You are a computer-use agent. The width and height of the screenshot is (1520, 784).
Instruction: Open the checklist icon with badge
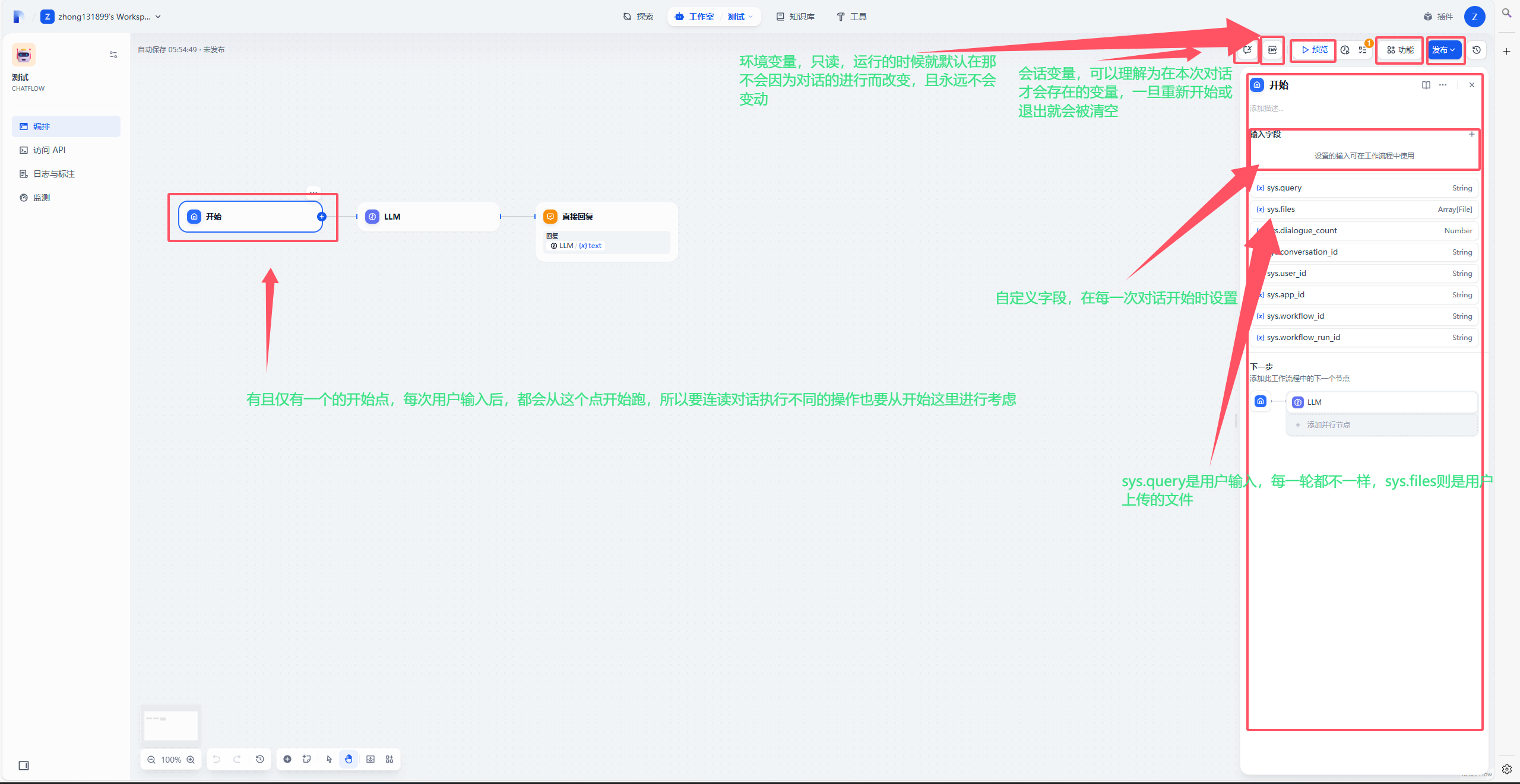coord(1363,50)
